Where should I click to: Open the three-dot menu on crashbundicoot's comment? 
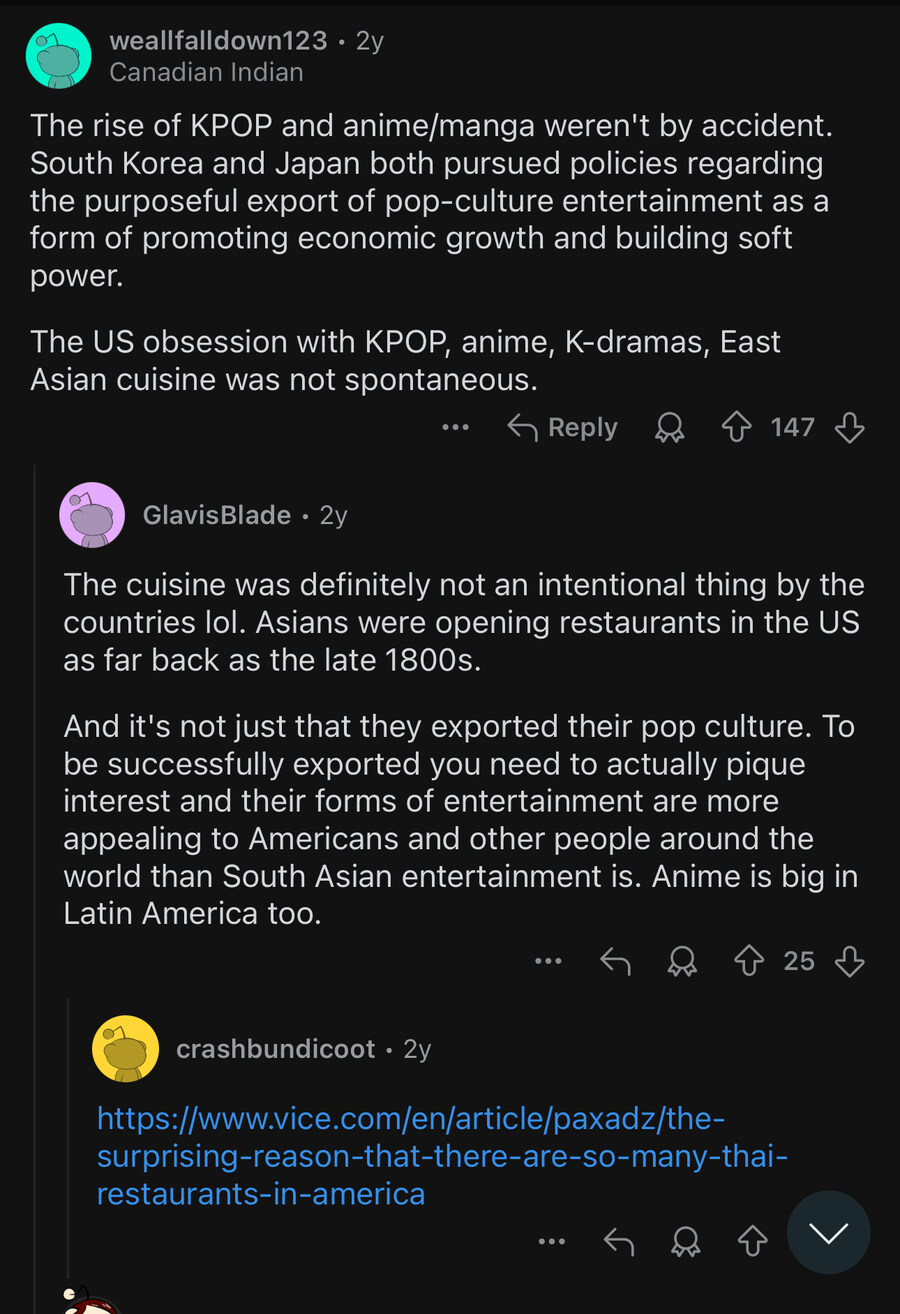(x=552, y=1241)
